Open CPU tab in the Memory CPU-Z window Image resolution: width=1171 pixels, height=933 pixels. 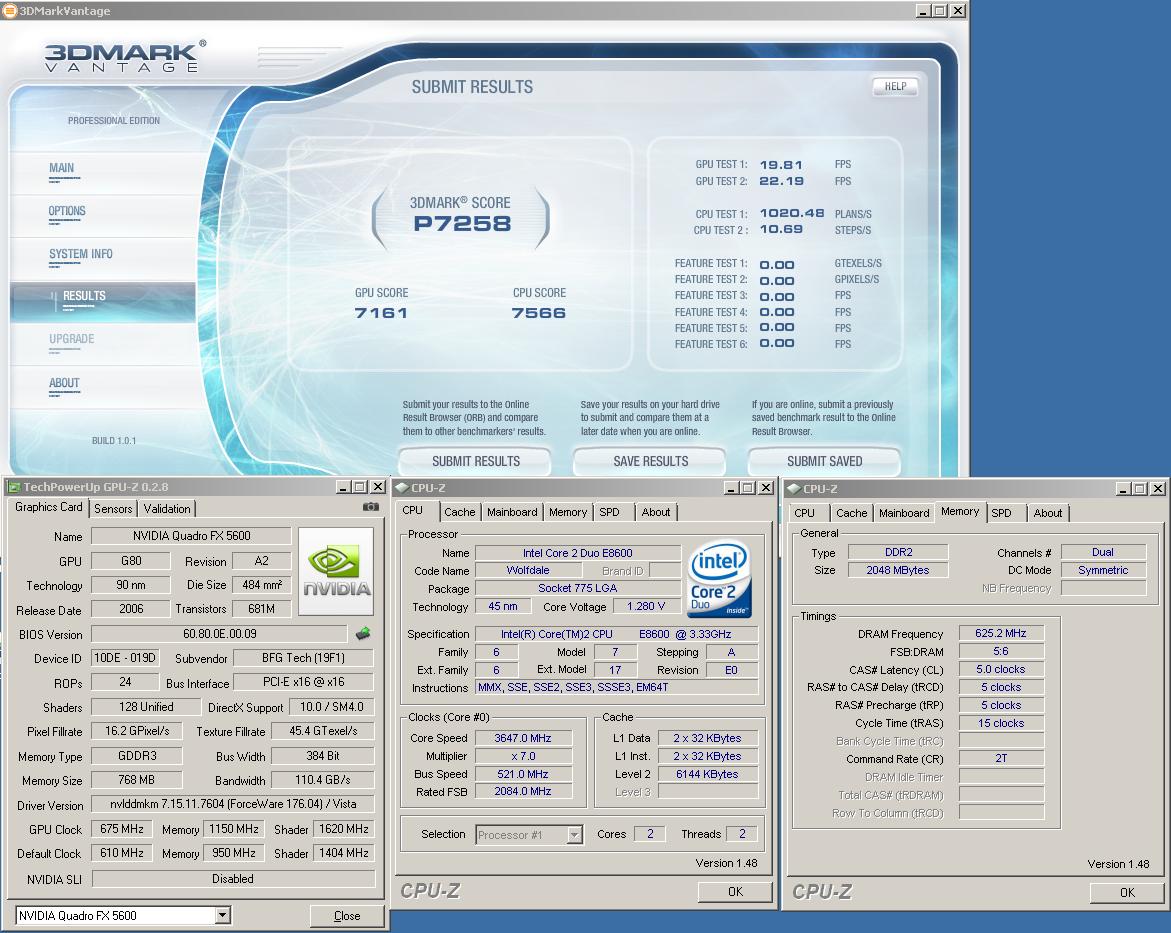804,513
